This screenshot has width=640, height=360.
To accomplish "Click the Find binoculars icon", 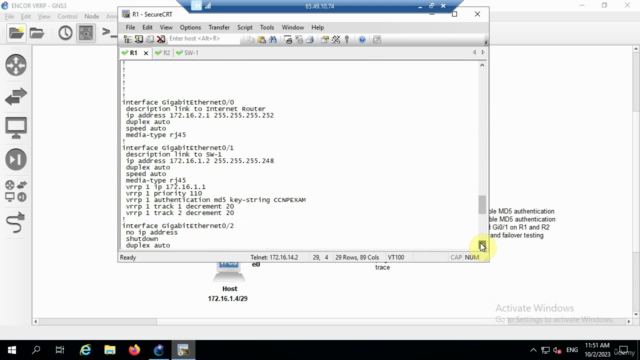I will coord(273,39).
